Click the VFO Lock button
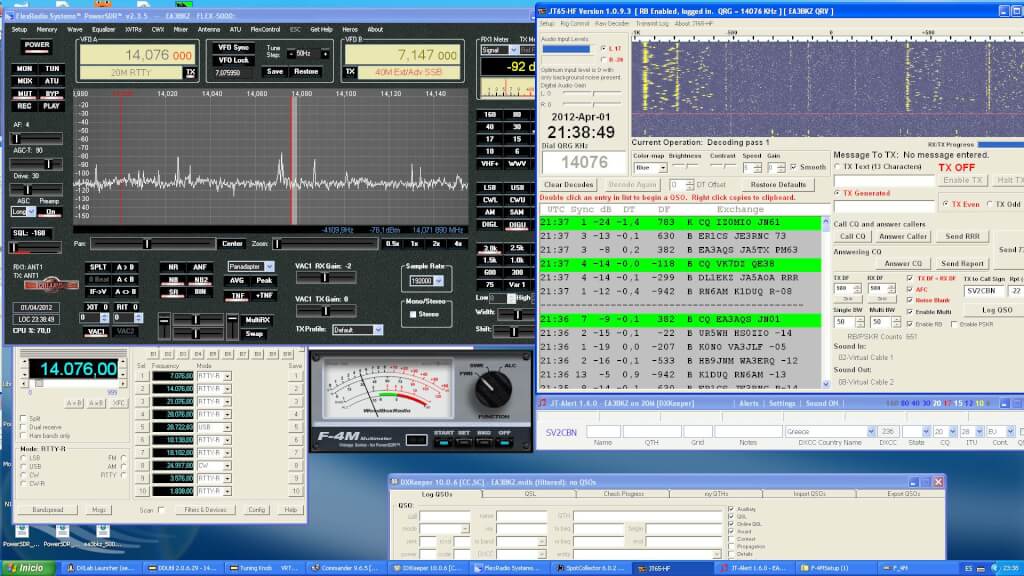 234,60
